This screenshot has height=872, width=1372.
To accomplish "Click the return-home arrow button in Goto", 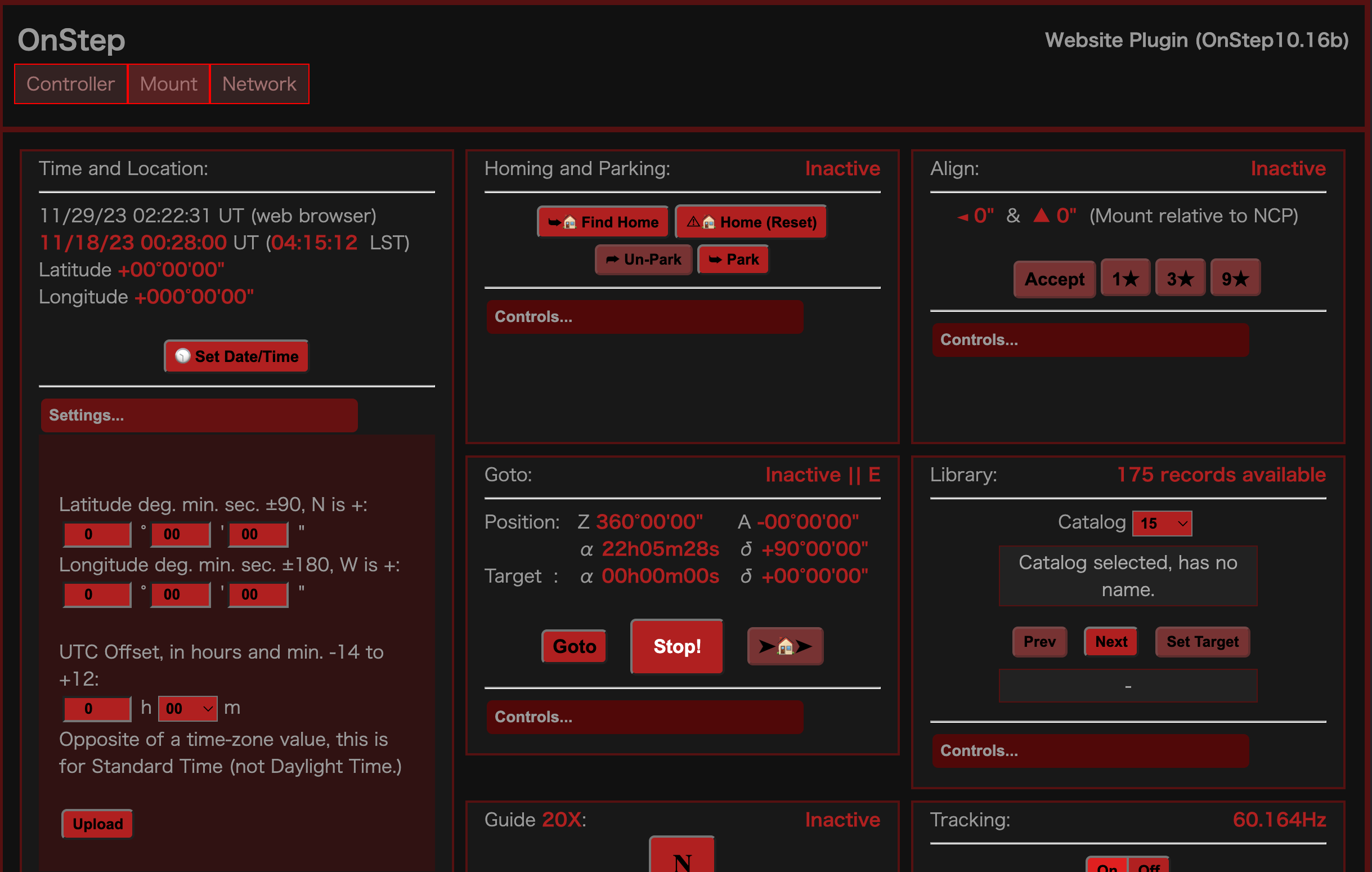I will coord(784,646).
